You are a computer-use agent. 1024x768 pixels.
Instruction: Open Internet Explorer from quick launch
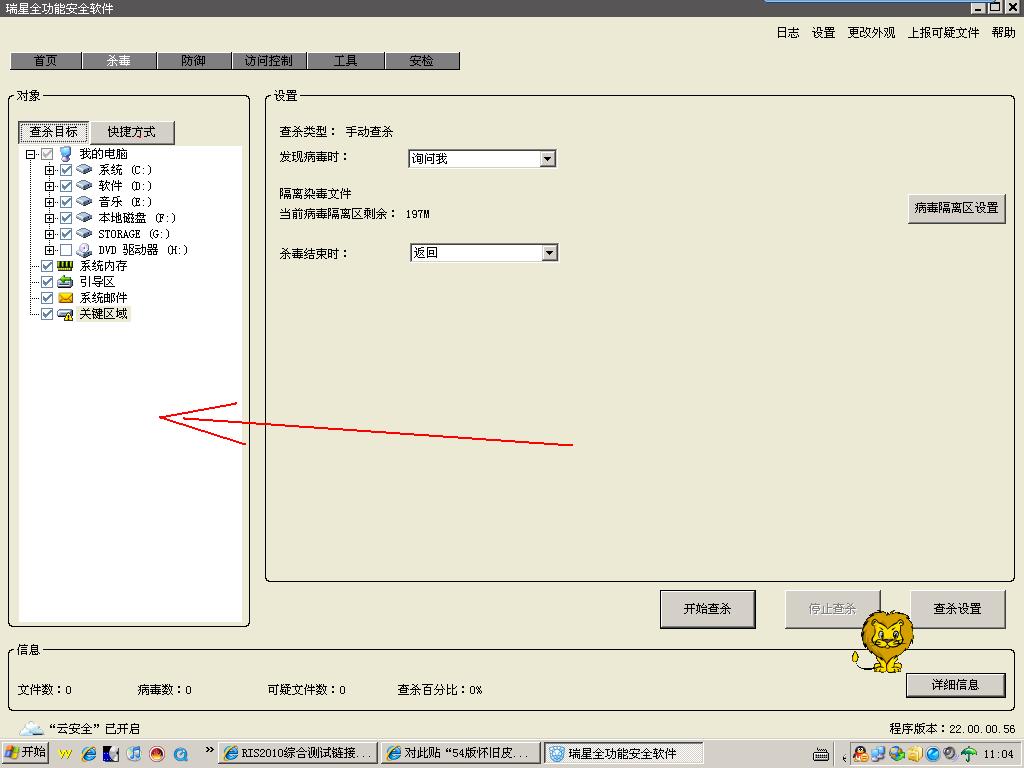89,754
